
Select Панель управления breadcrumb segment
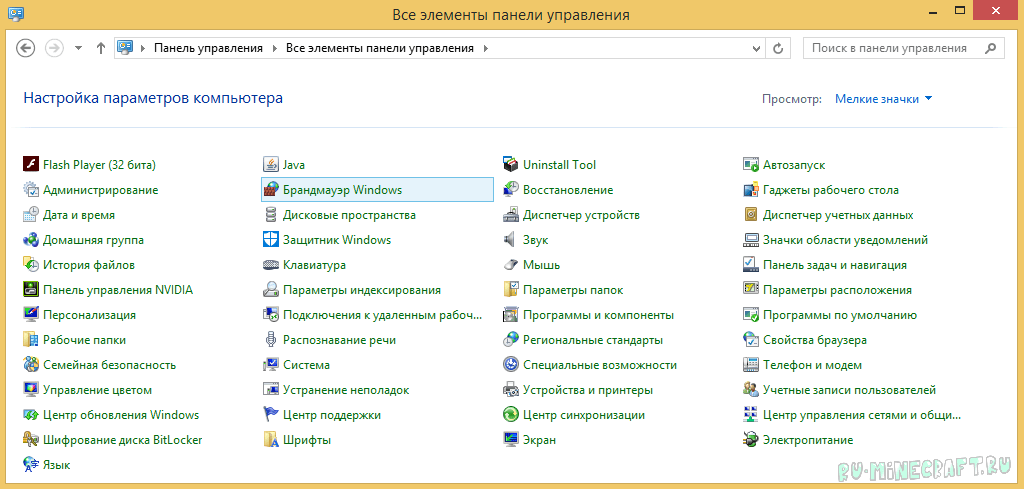tap(208, 48)
